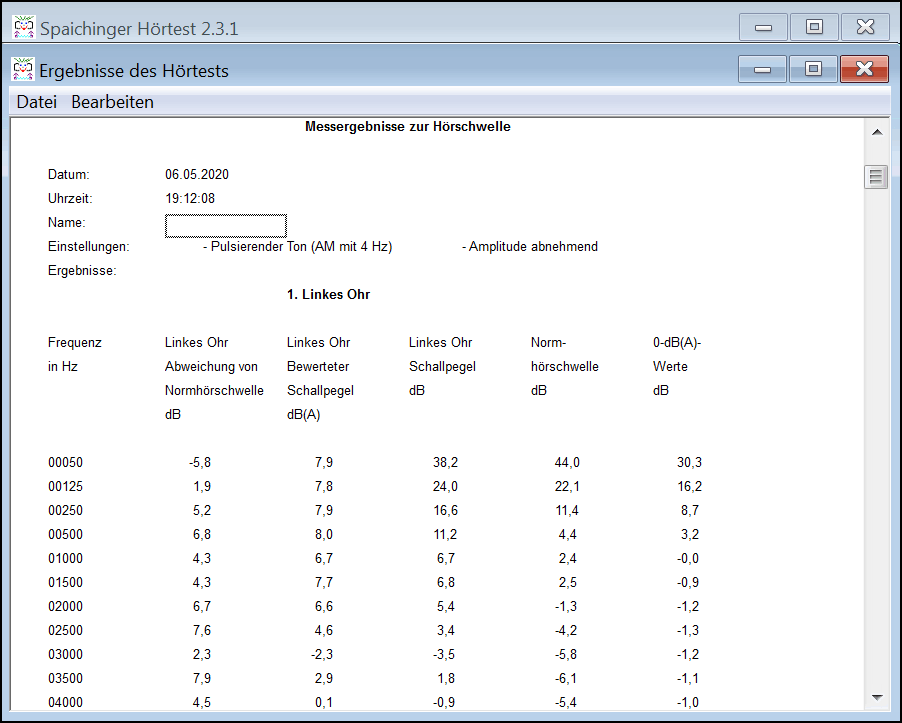Click the frequency row 01000

click(x=66, y=558)
